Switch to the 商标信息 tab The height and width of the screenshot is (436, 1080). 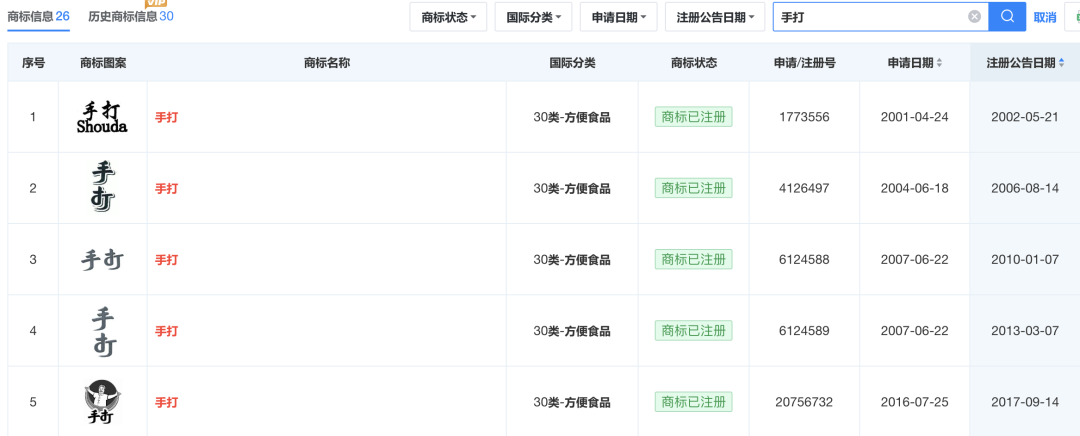pyautogui.click(x=38, y=16)
